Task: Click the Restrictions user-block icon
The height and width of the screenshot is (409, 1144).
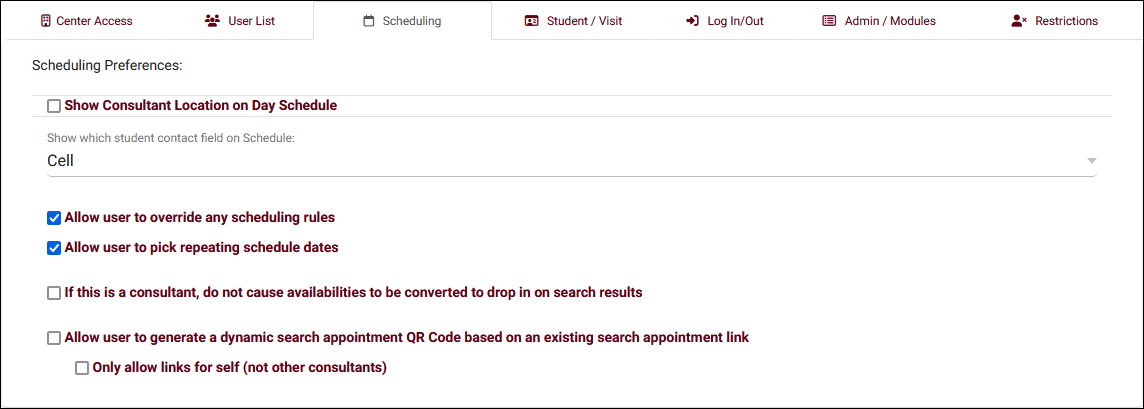Action: [x=1019, y=21]
